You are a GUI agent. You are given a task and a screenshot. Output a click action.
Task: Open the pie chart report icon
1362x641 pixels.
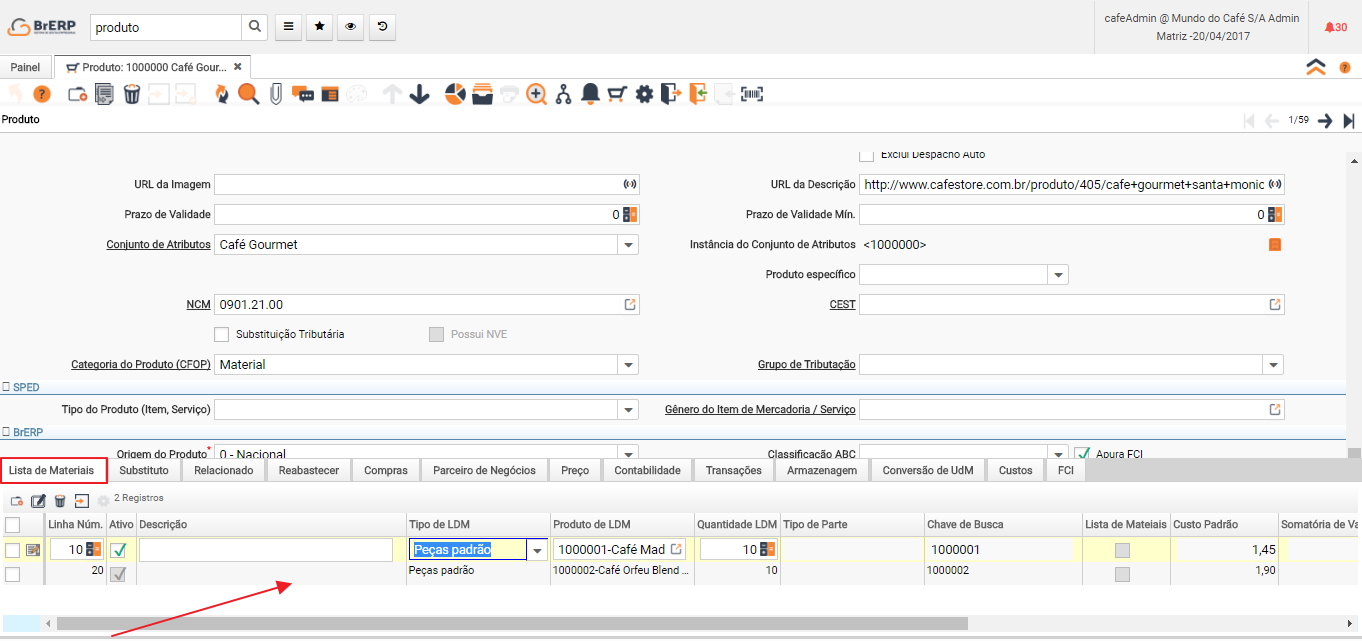(455, 94)
